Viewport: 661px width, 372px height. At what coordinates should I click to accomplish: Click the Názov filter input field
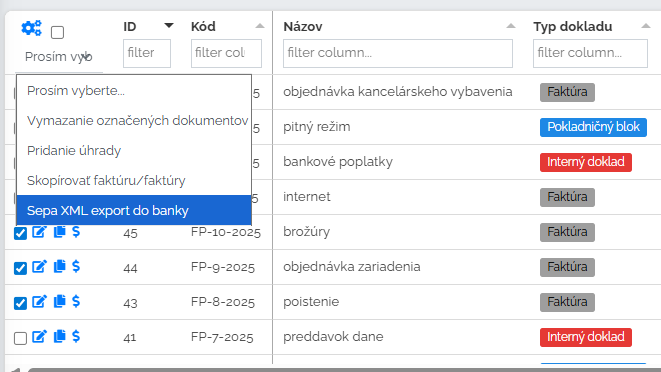pos(398,53)
